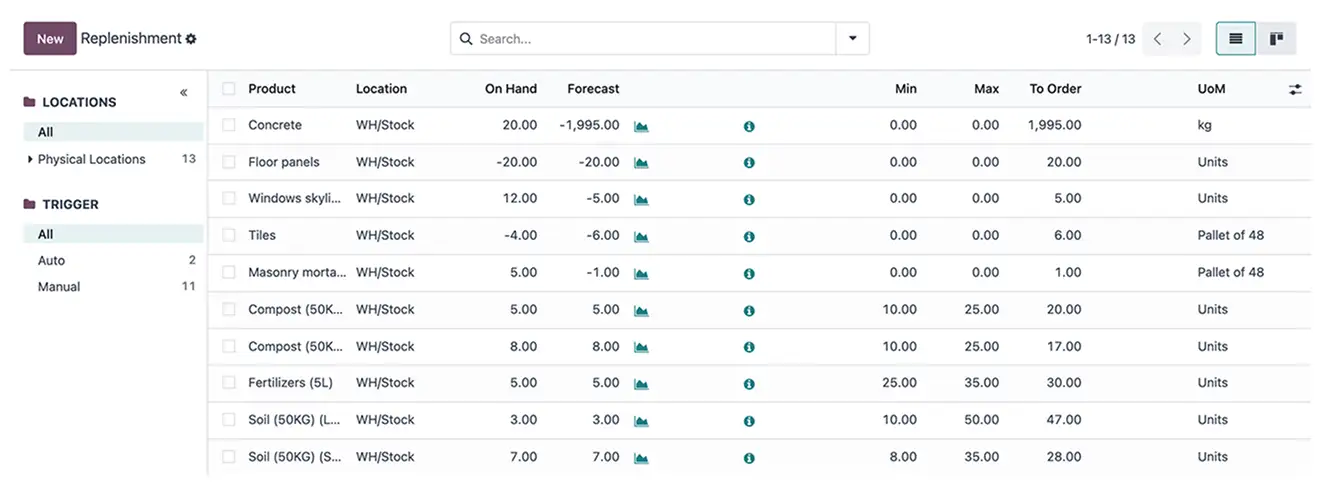Open the info icon on Floor panels row
The height and width of the screenshot is (485, 1320).
point(749,163)
